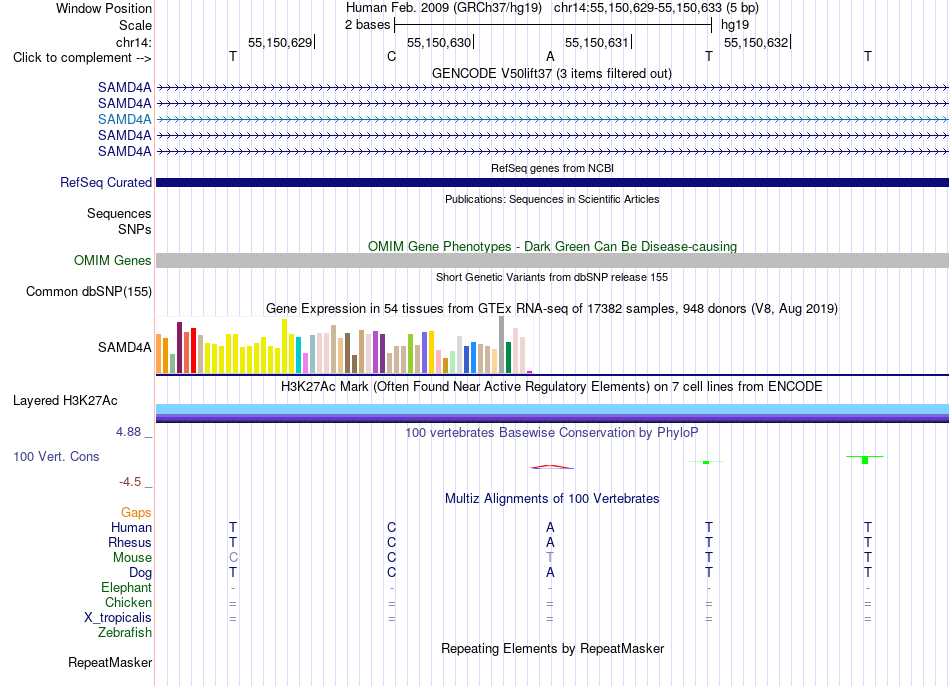Click the red-blue PhyloP mark under base A
Viewport: 950px width, 686px height.
(551, 467)
